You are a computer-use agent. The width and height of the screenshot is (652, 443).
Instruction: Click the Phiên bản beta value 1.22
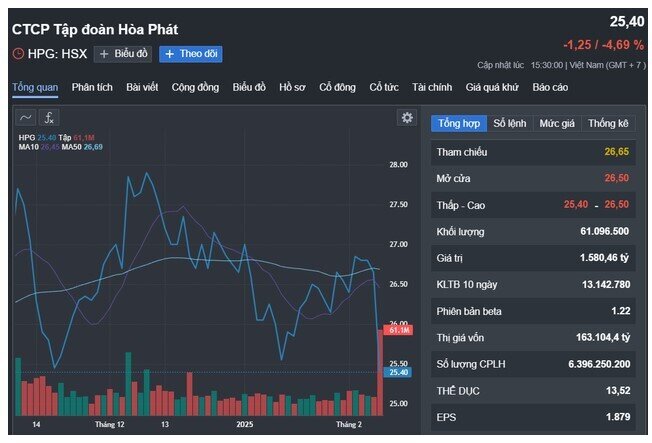(x=620, y=311)
